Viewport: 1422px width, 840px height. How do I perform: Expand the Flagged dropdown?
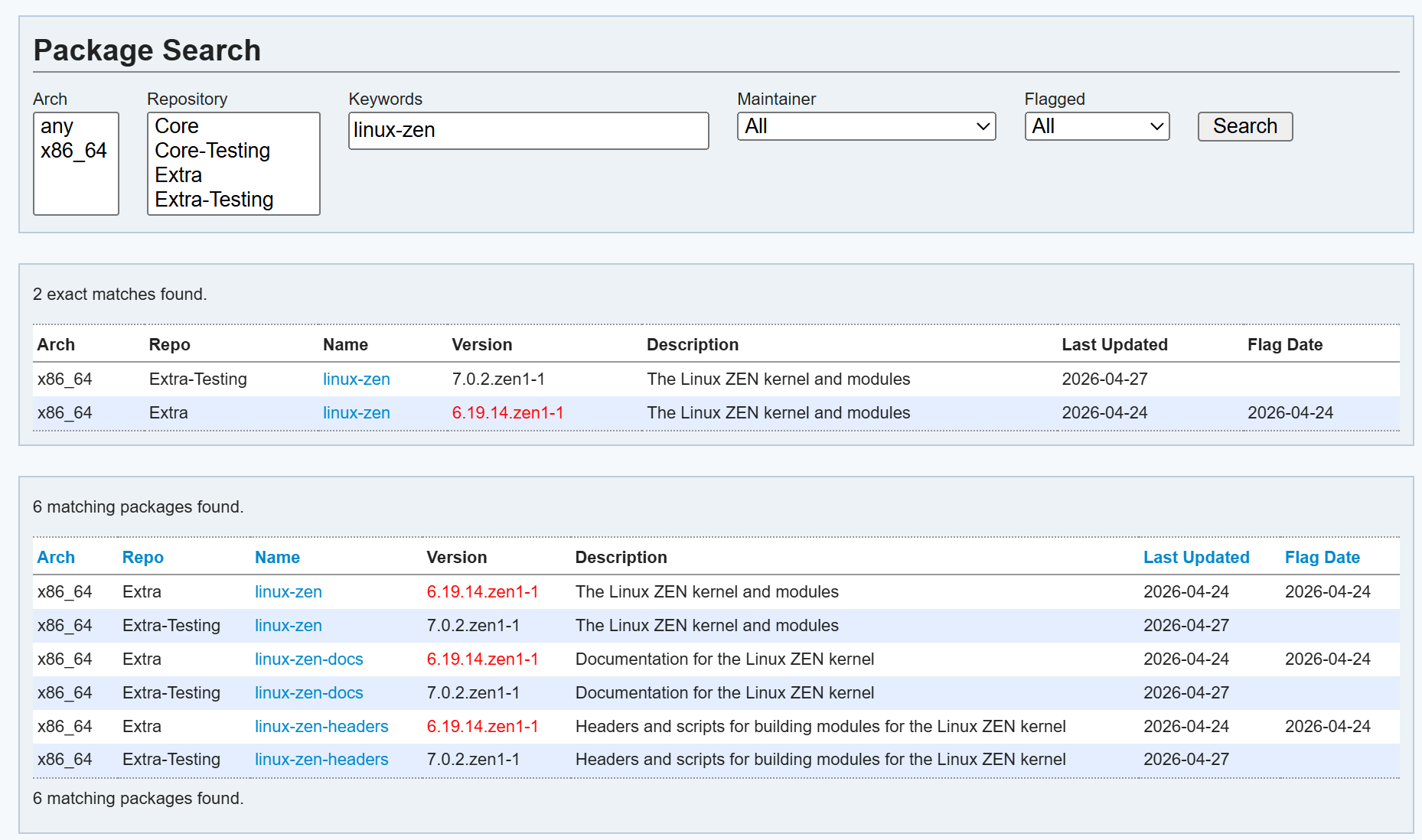(x=1097, y=126)
